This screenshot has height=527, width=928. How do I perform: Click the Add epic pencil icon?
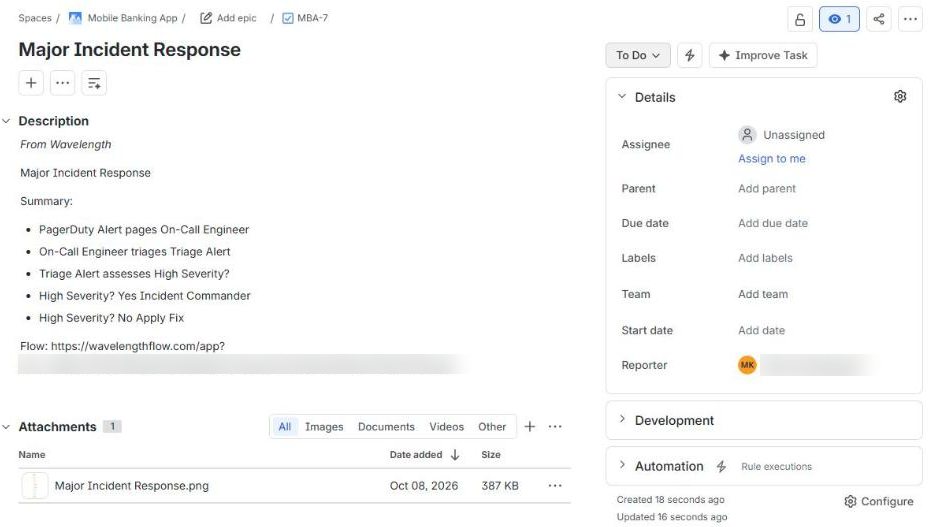pyautogui.click(x=206, y=18)
